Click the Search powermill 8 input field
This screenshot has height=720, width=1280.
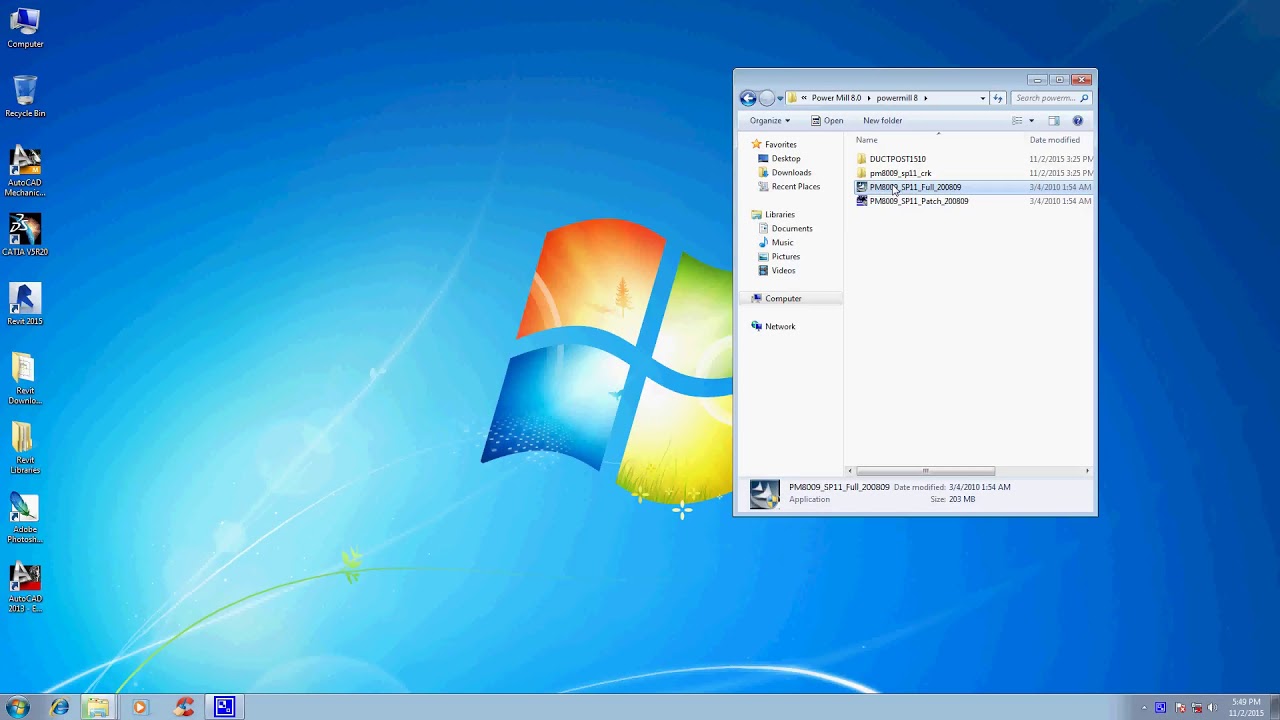pos(1051,98)
